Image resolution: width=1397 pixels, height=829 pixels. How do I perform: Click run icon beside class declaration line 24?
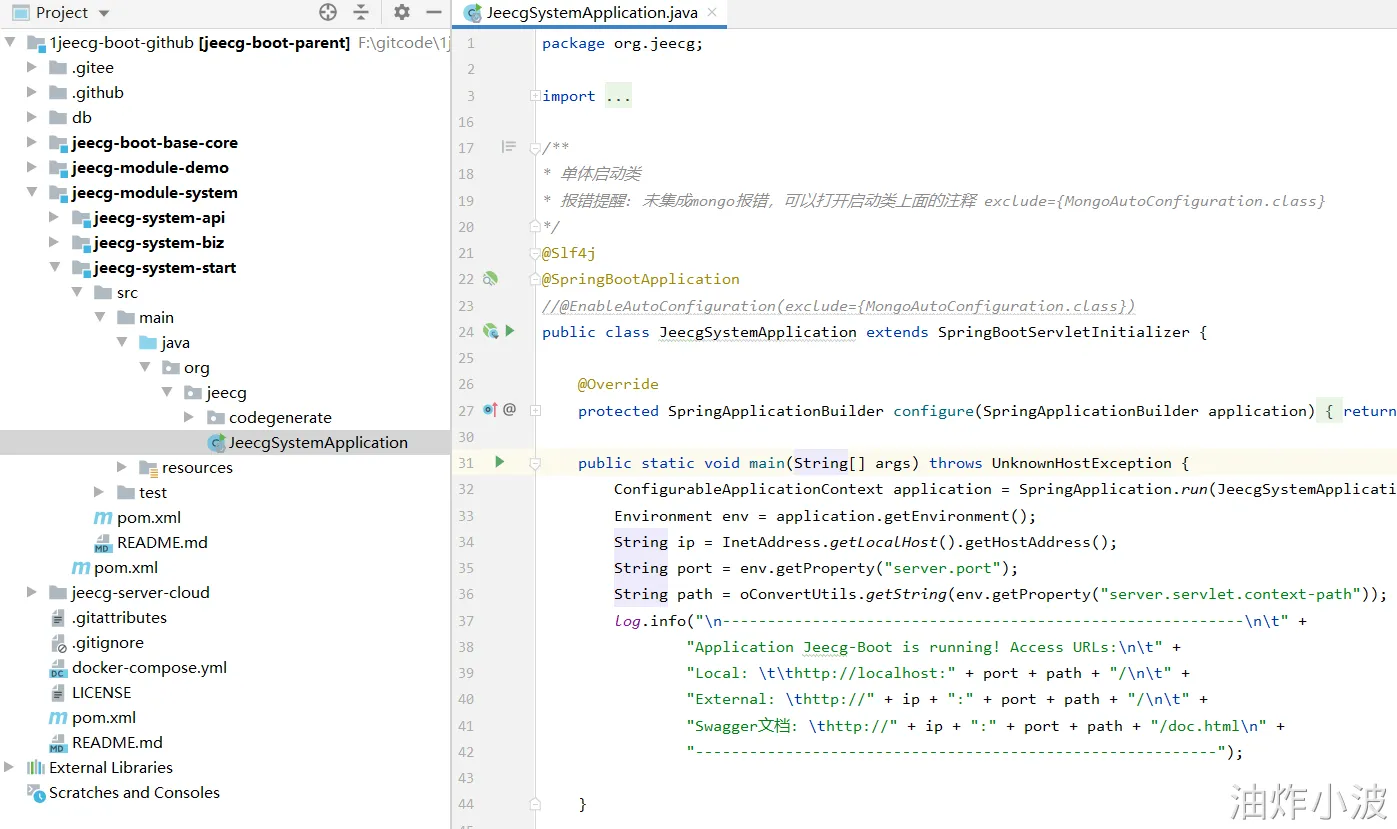510,331
